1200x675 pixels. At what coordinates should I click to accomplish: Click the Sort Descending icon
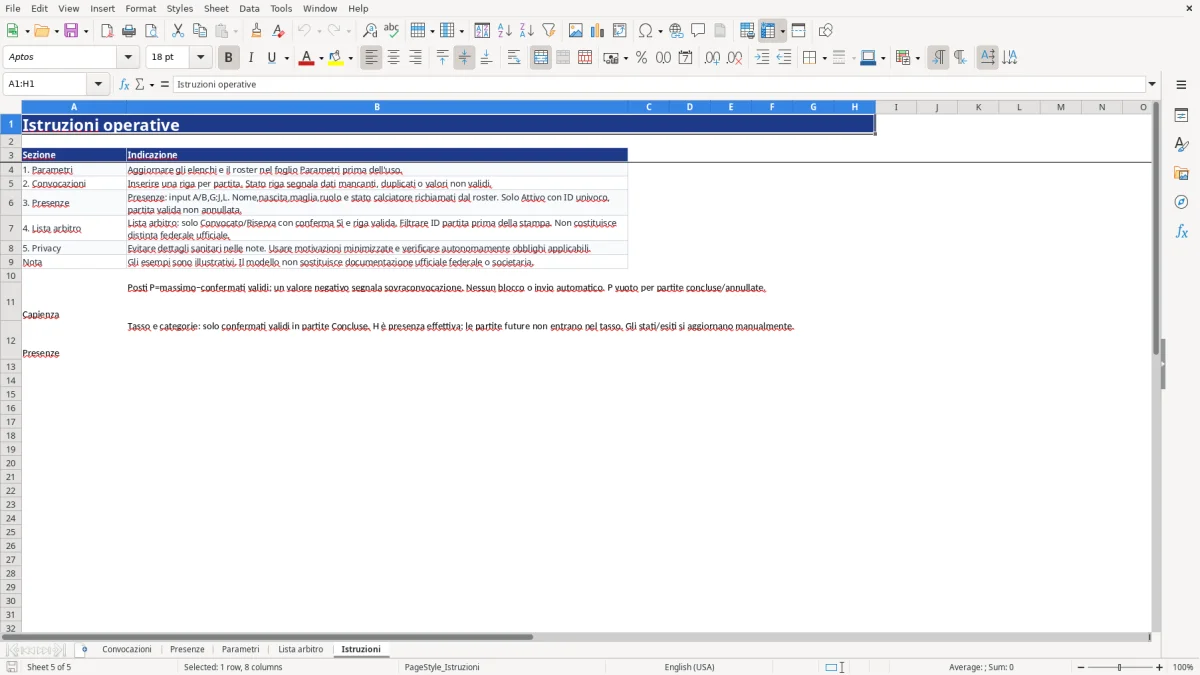(x=527, y=31)
